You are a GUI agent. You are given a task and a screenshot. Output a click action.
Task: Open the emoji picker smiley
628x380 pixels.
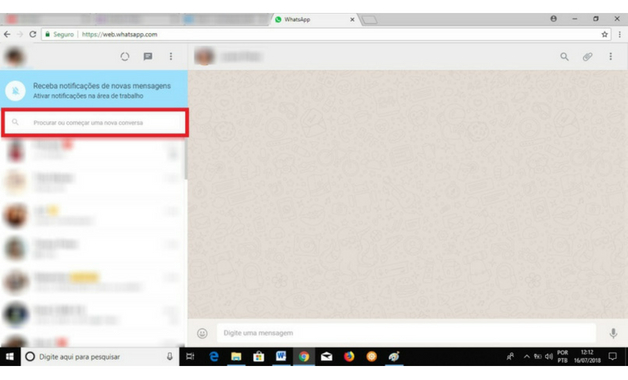click(202, 333)
